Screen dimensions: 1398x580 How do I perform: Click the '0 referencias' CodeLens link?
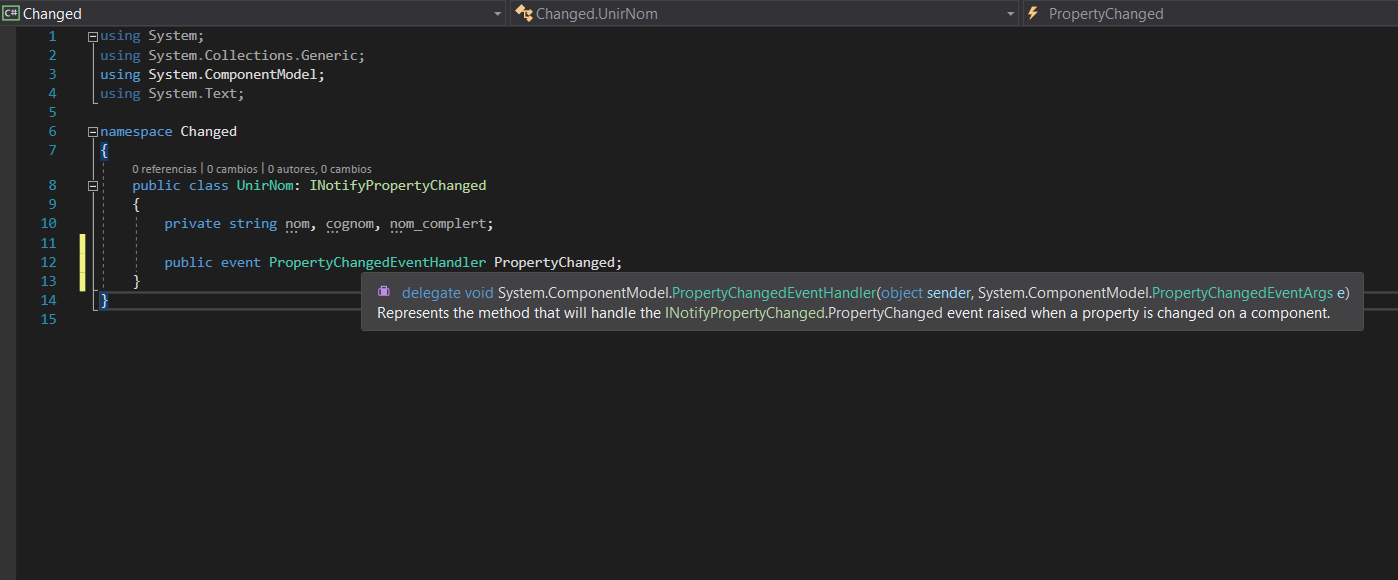point(164,169)
